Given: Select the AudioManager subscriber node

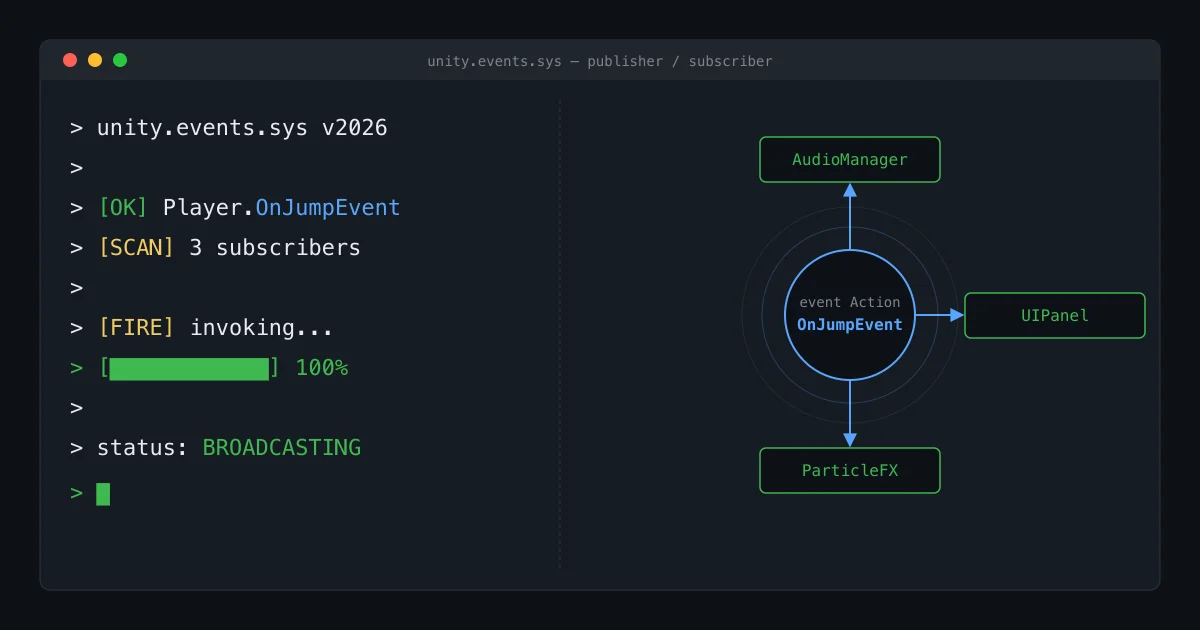Looking at the screenshot, I should pyautogui.click(x=850, y=160).
